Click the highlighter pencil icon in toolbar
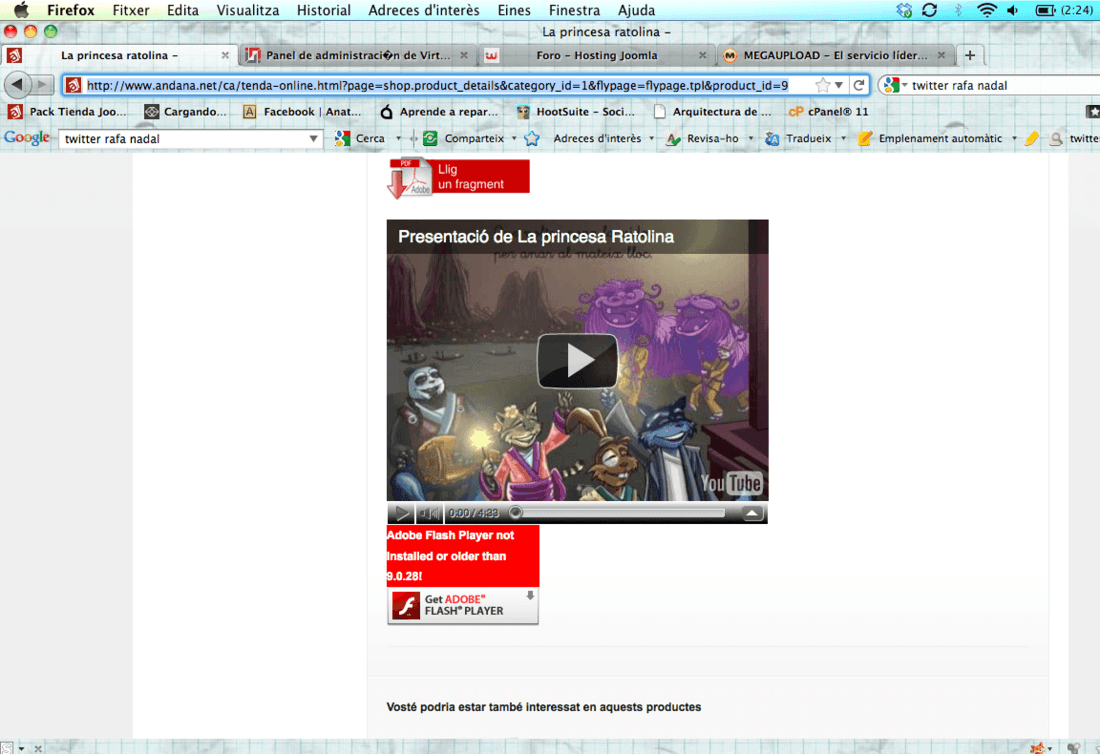The height and width of the screenshot is (754, 1100). 1031,138
